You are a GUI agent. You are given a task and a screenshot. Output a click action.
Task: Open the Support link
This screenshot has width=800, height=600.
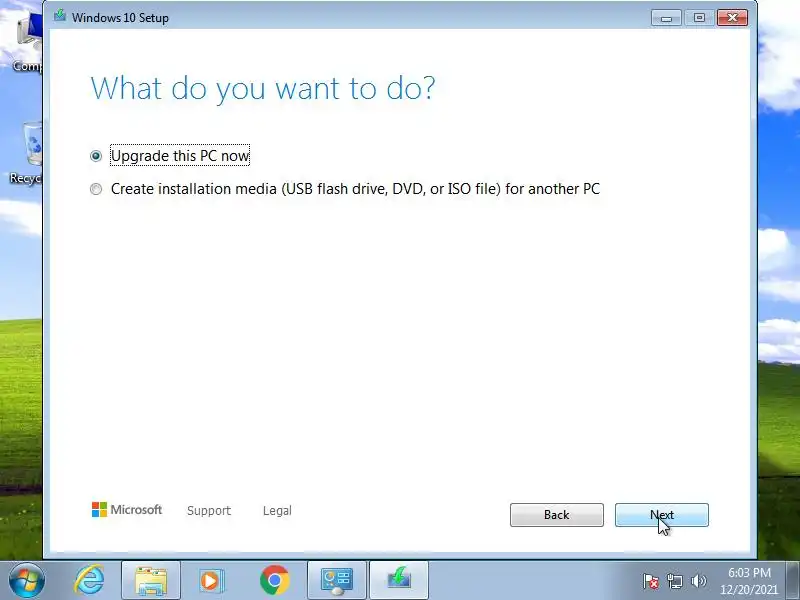[x=209, y=510]
